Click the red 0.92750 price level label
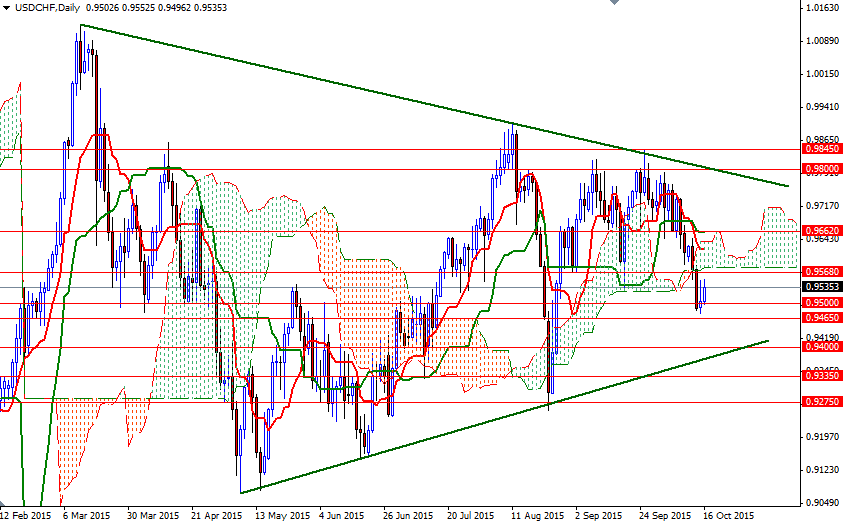843x523 pixels. 821,402
